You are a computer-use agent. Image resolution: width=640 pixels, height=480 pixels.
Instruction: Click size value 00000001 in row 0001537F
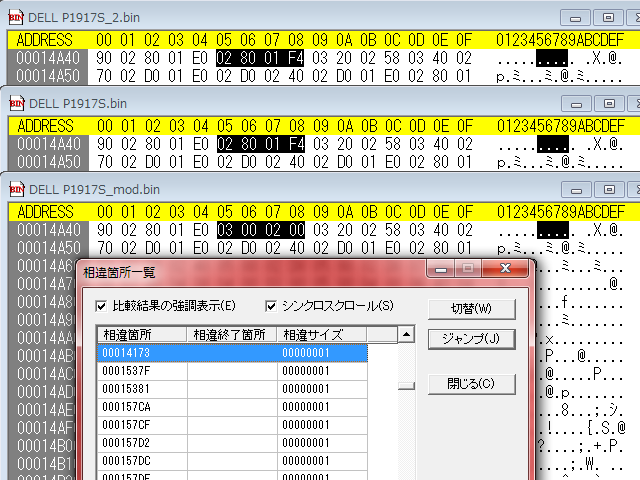306,371
